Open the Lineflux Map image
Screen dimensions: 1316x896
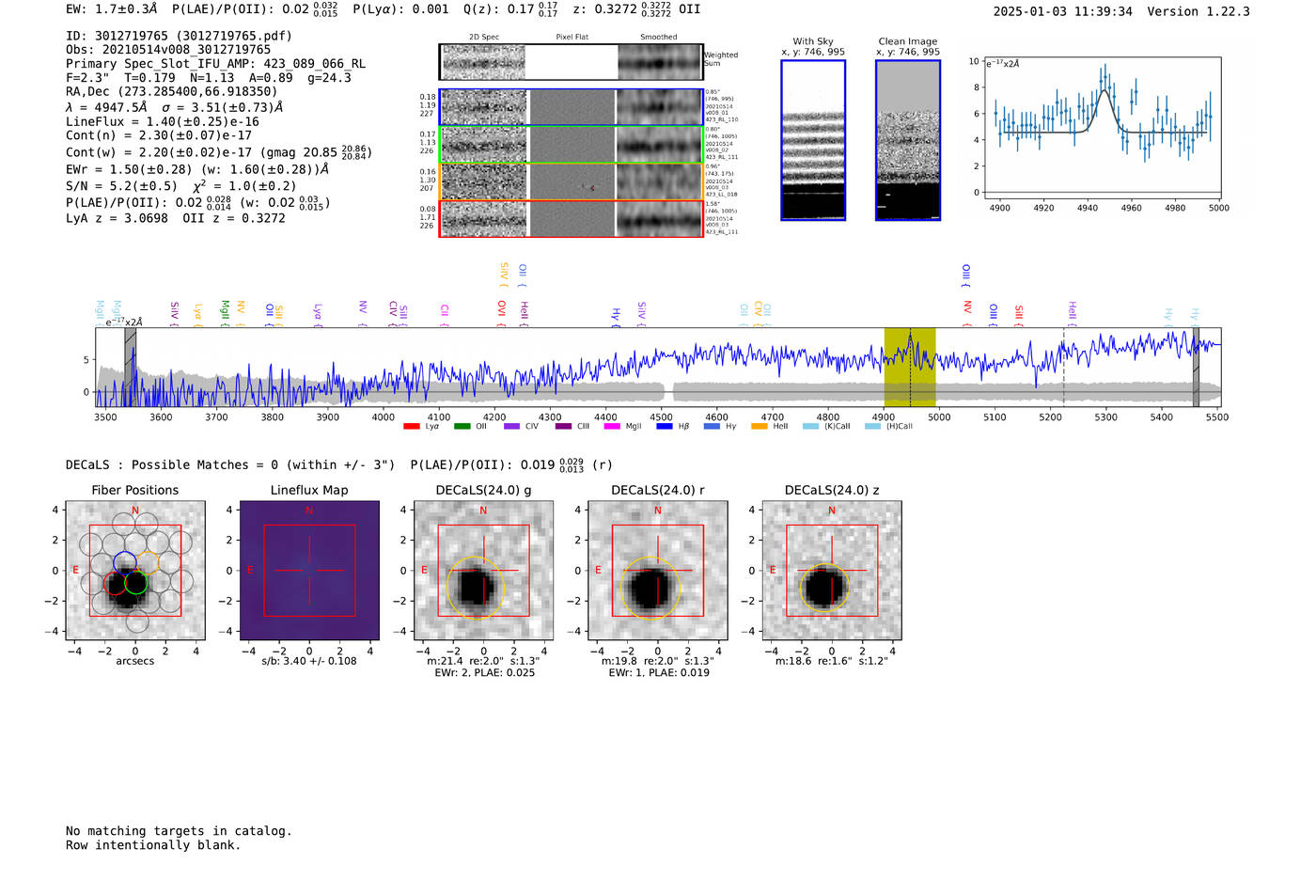[309, 570]
